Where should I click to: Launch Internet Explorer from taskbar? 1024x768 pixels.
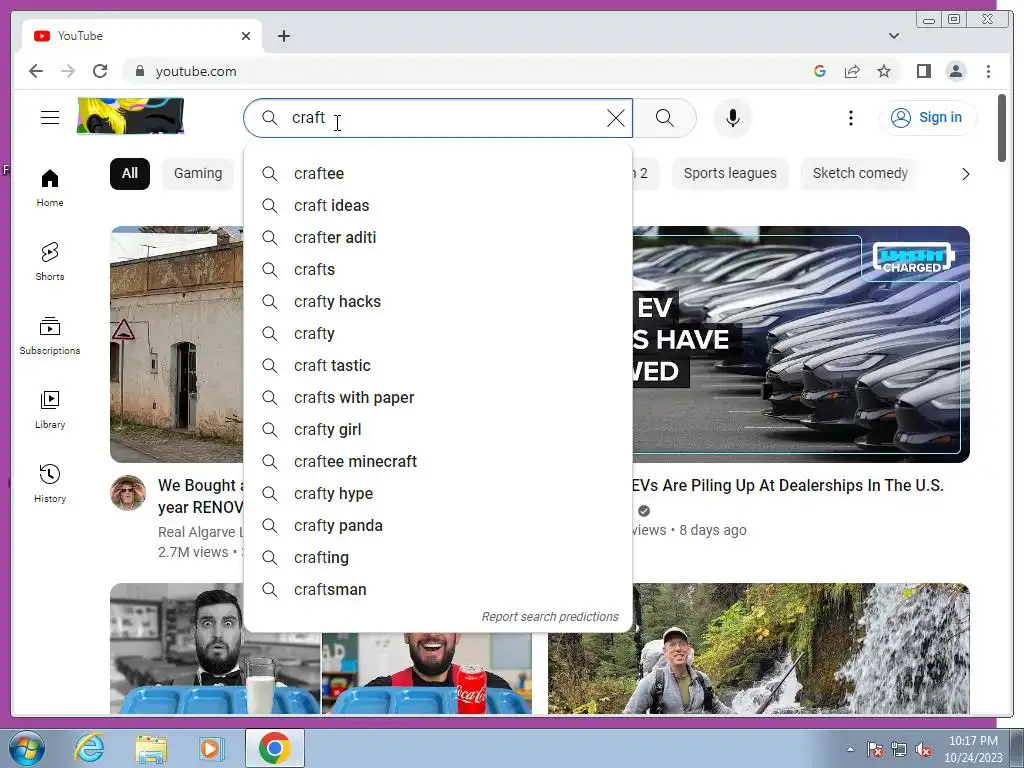[89, 748]
